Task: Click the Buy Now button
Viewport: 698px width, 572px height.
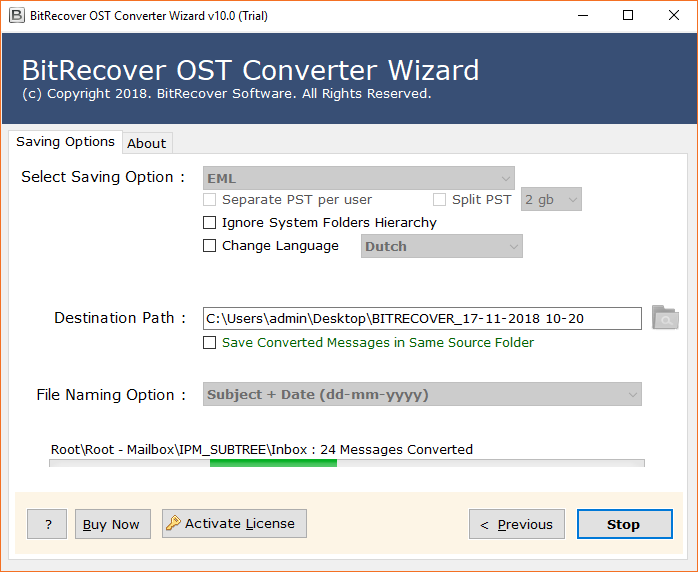Action: (113, 524)
